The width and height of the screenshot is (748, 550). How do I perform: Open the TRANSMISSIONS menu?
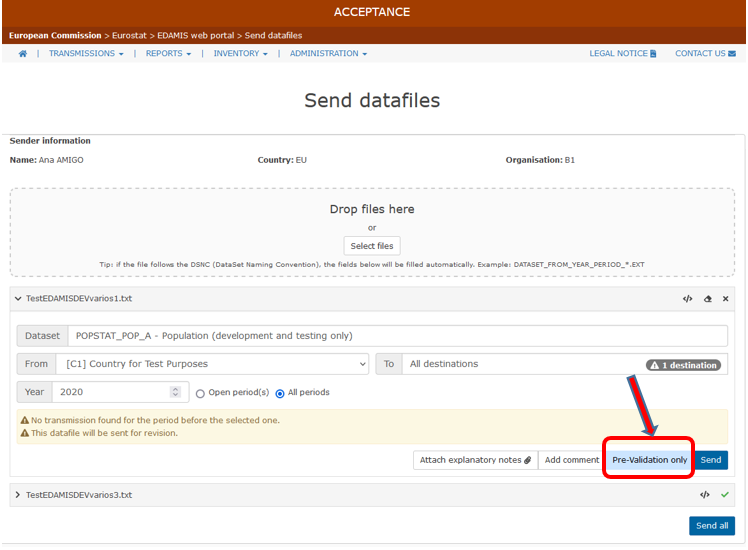[86, 53]
